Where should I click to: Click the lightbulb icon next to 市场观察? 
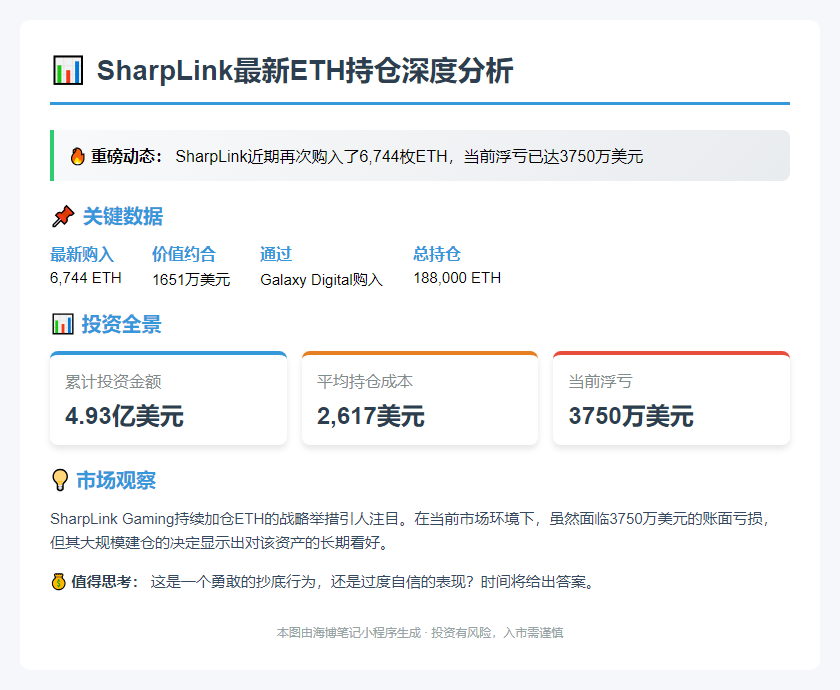coord(60,480)
